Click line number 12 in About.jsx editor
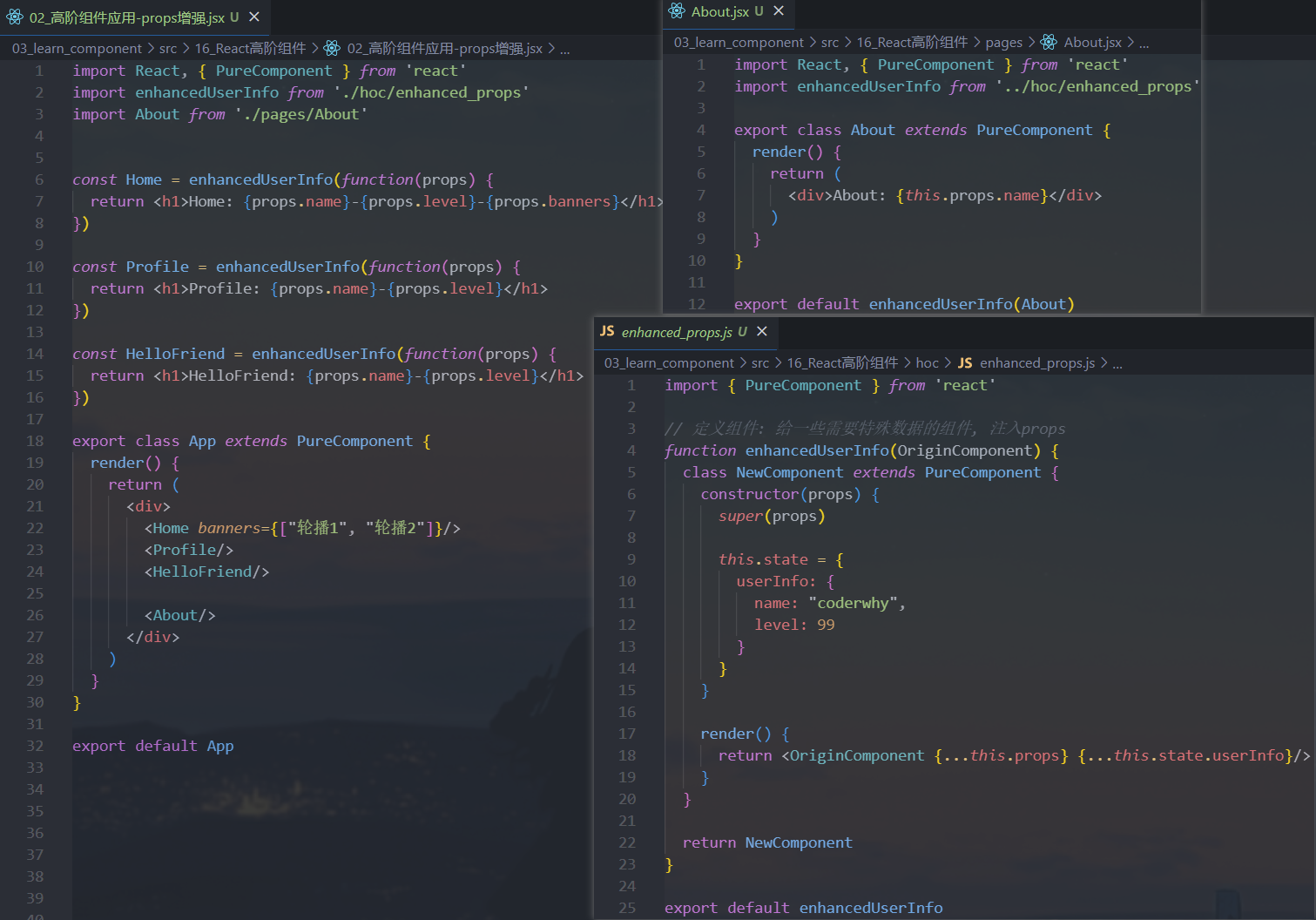The image size is (1316, 920). click(x=697, y=304)
